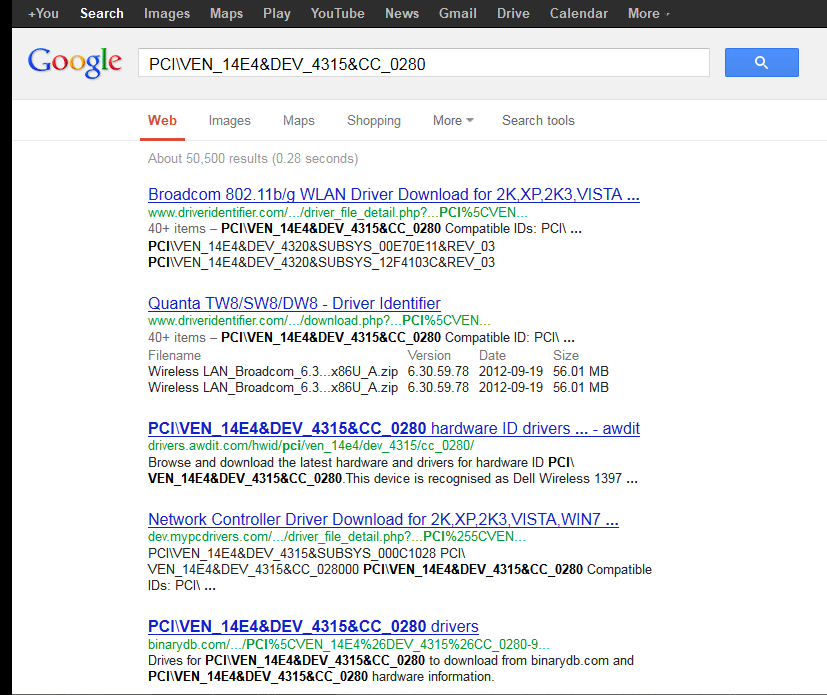Expand the More menu in top bar

(x=648, y=13)
